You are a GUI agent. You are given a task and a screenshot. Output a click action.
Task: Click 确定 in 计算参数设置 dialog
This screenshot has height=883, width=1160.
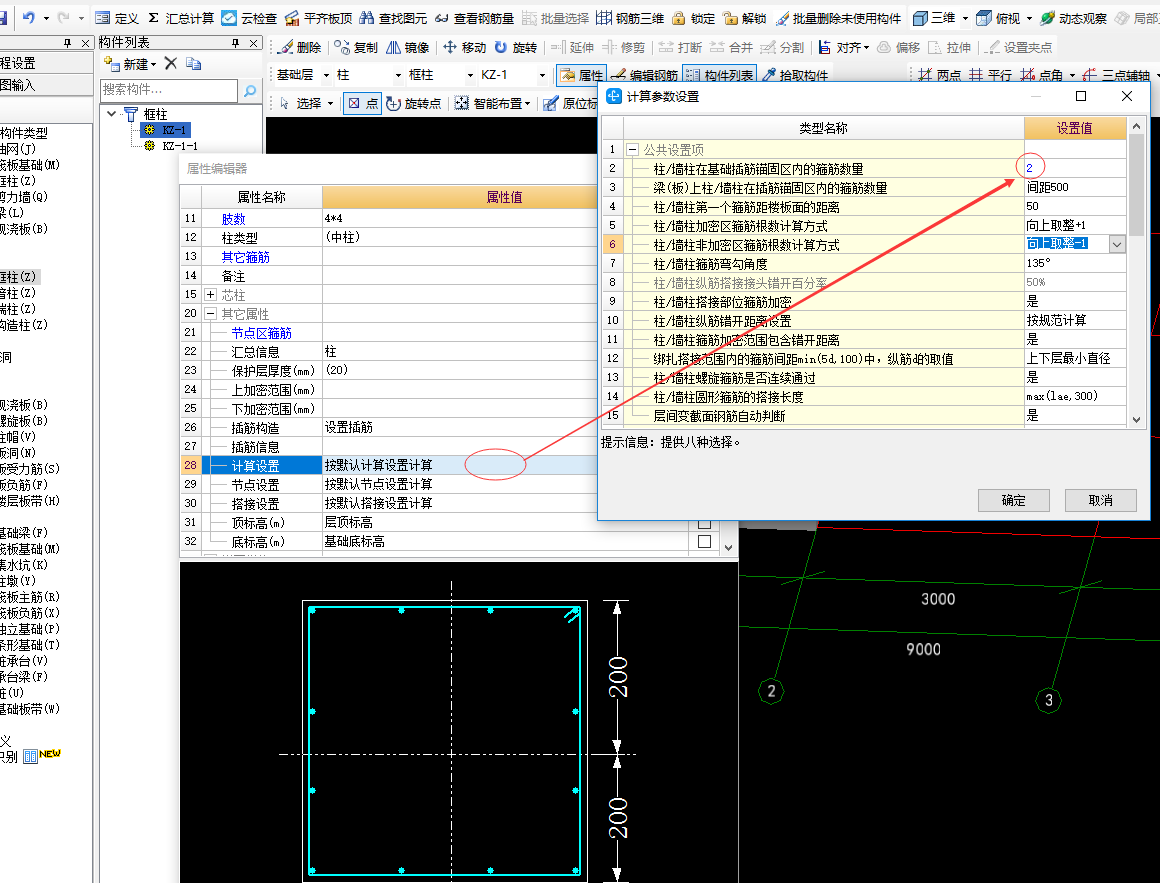tap(1014, 501)
